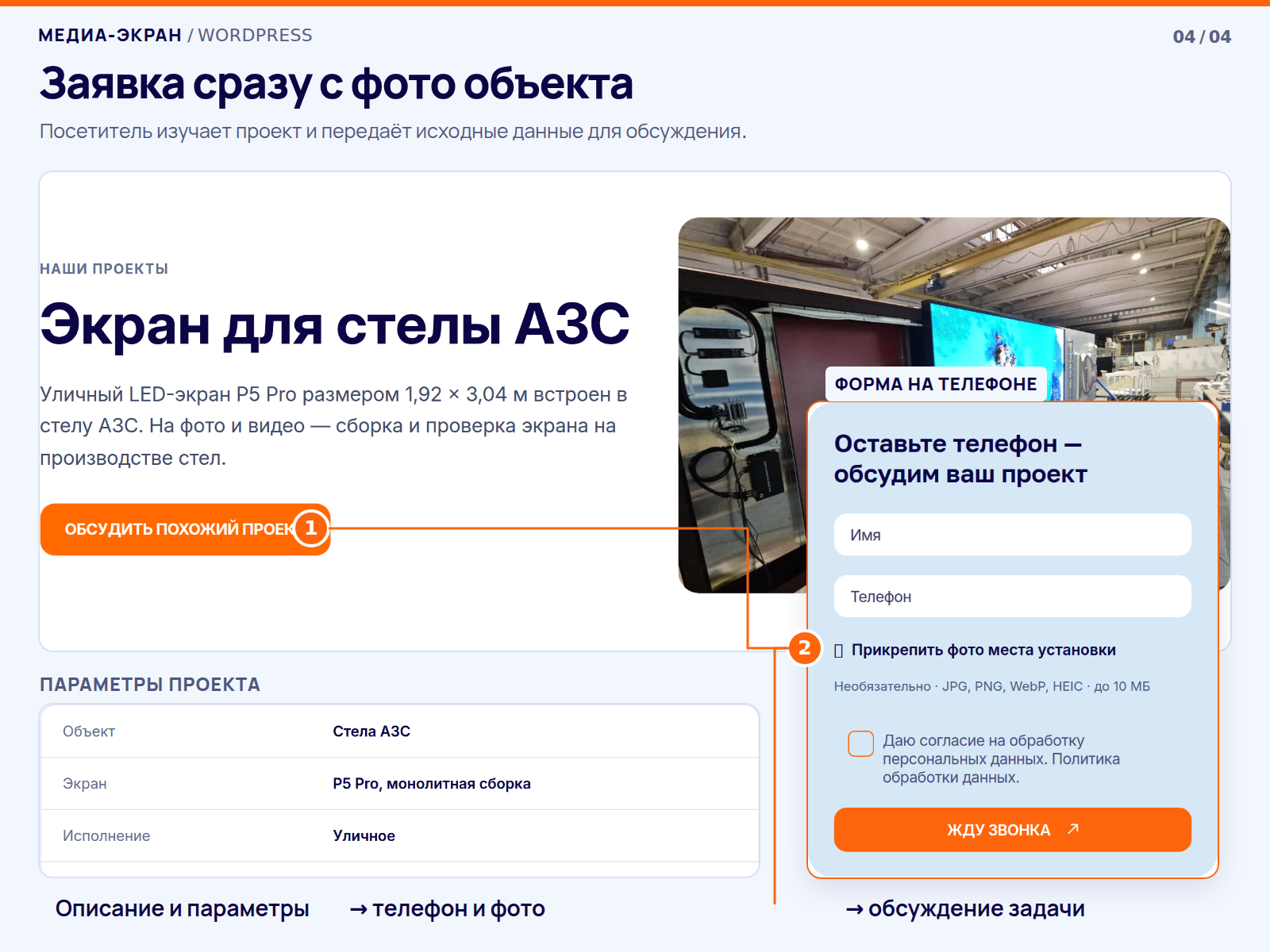Submit the form with «Жду звонка»
This screenshot has width=1270, height=952.
[1012, 830]
